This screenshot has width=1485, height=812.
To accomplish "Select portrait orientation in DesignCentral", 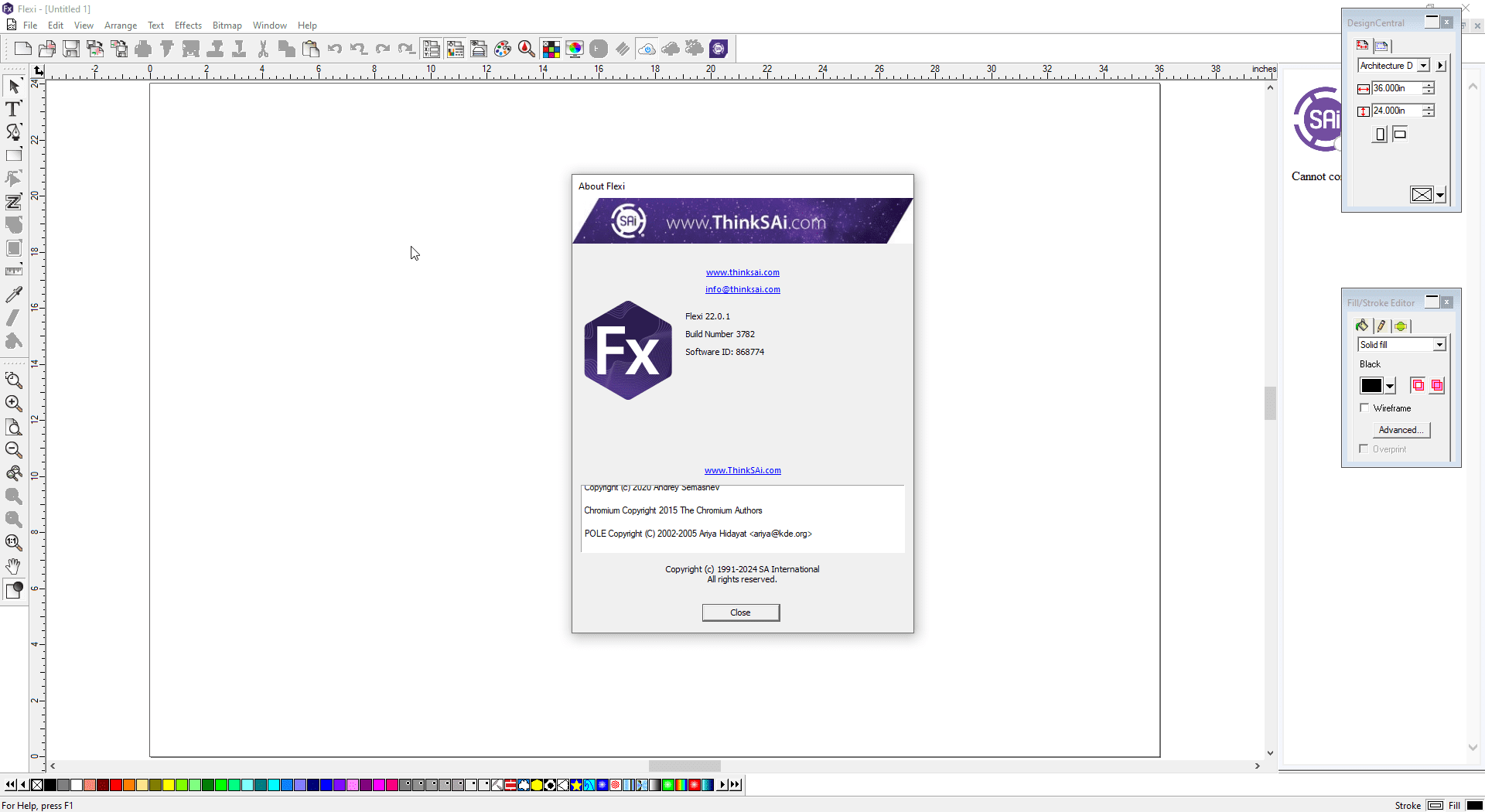I will [1380, 135].
